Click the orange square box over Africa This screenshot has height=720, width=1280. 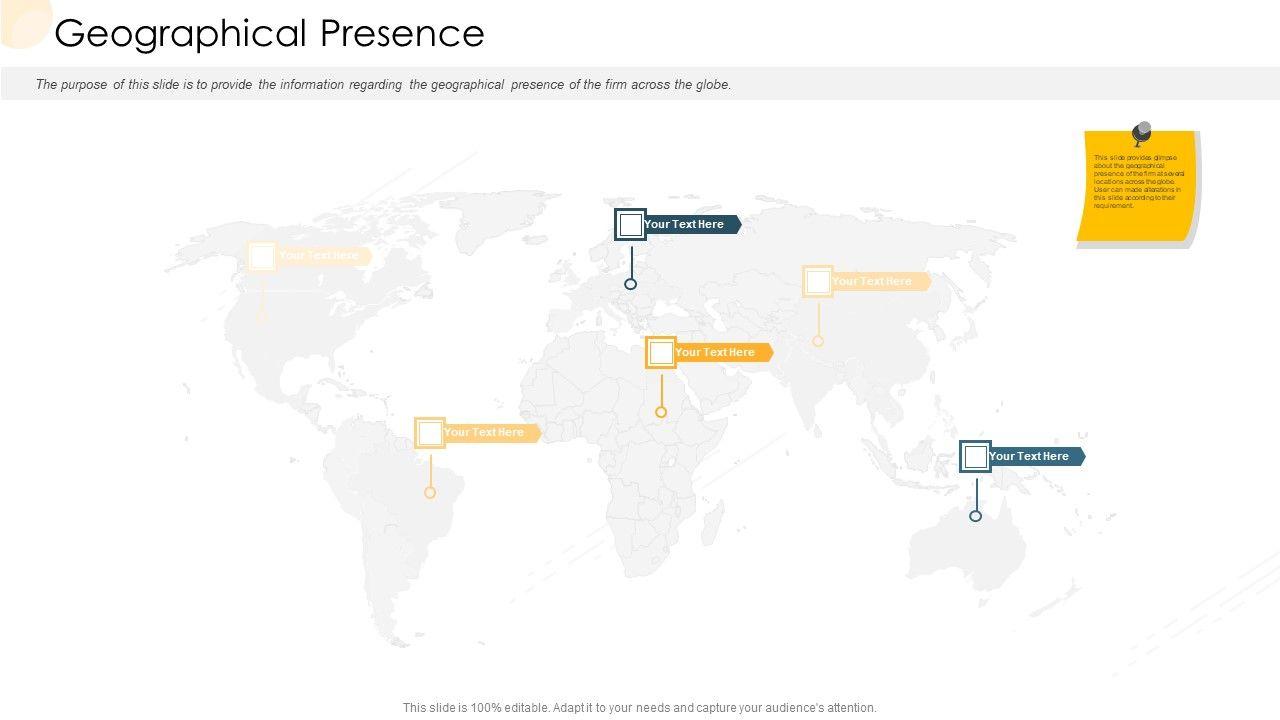click(x=661, y=353)
